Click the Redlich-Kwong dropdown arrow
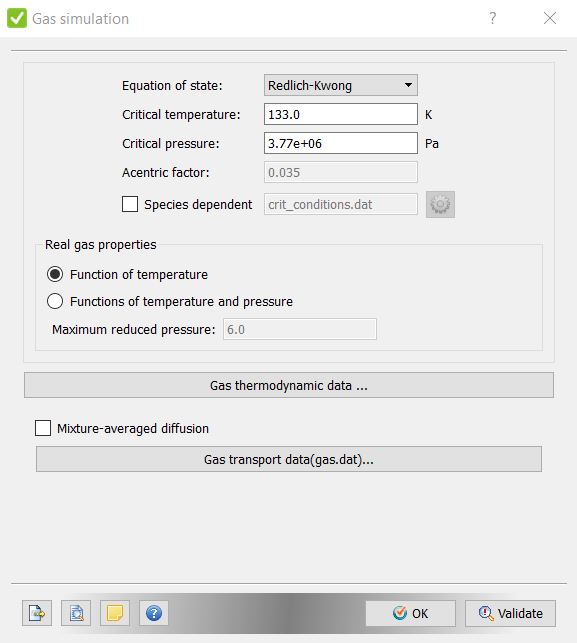The width and height of the screenshot is (577, 643). 408,85
